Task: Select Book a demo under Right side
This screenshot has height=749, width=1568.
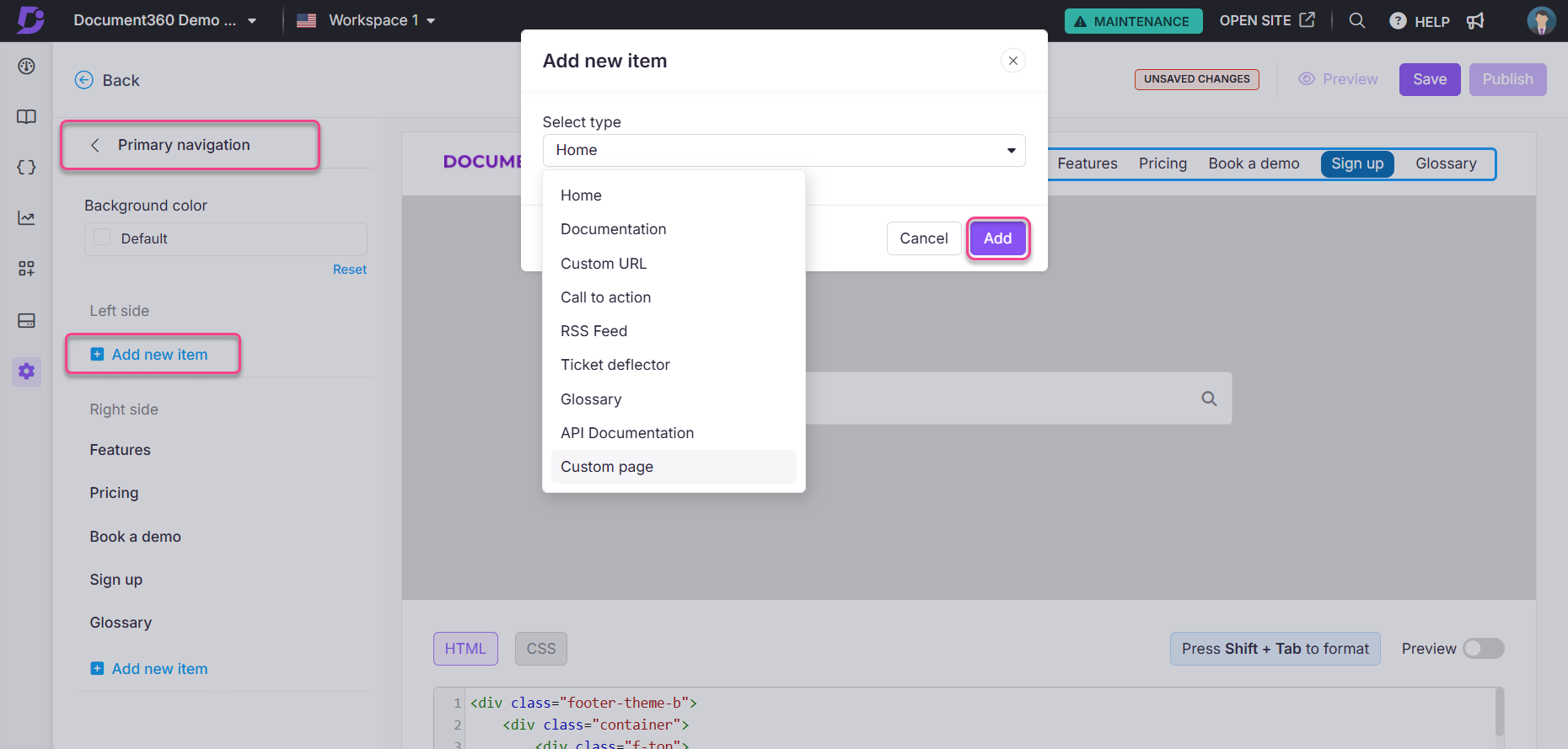Action: coord(135,537)
